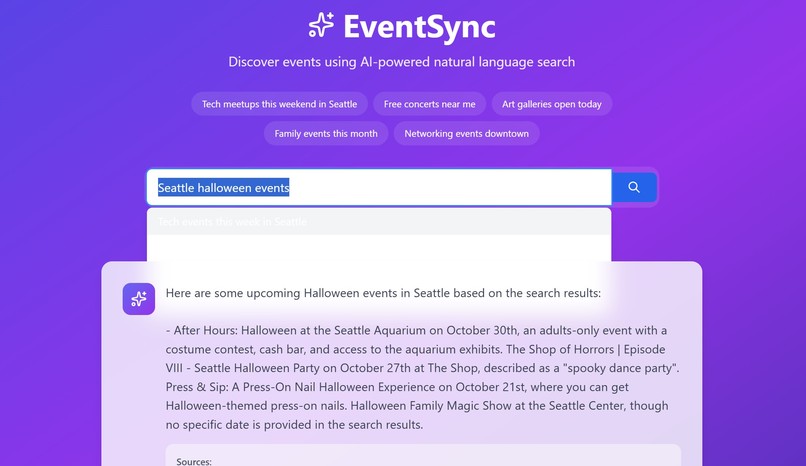Click the AI assistant sparkle avatar
Image resolution: width=806 pixels, height=466 pixels.
(x=139, y=299)
